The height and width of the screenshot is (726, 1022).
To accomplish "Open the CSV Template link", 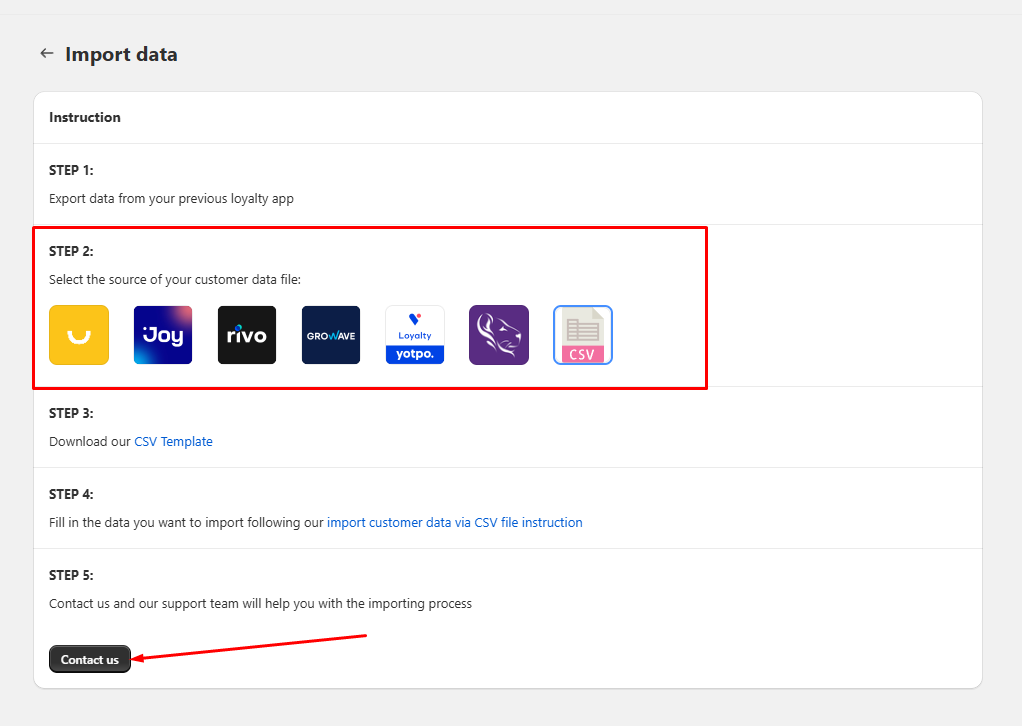I will 173,441.
